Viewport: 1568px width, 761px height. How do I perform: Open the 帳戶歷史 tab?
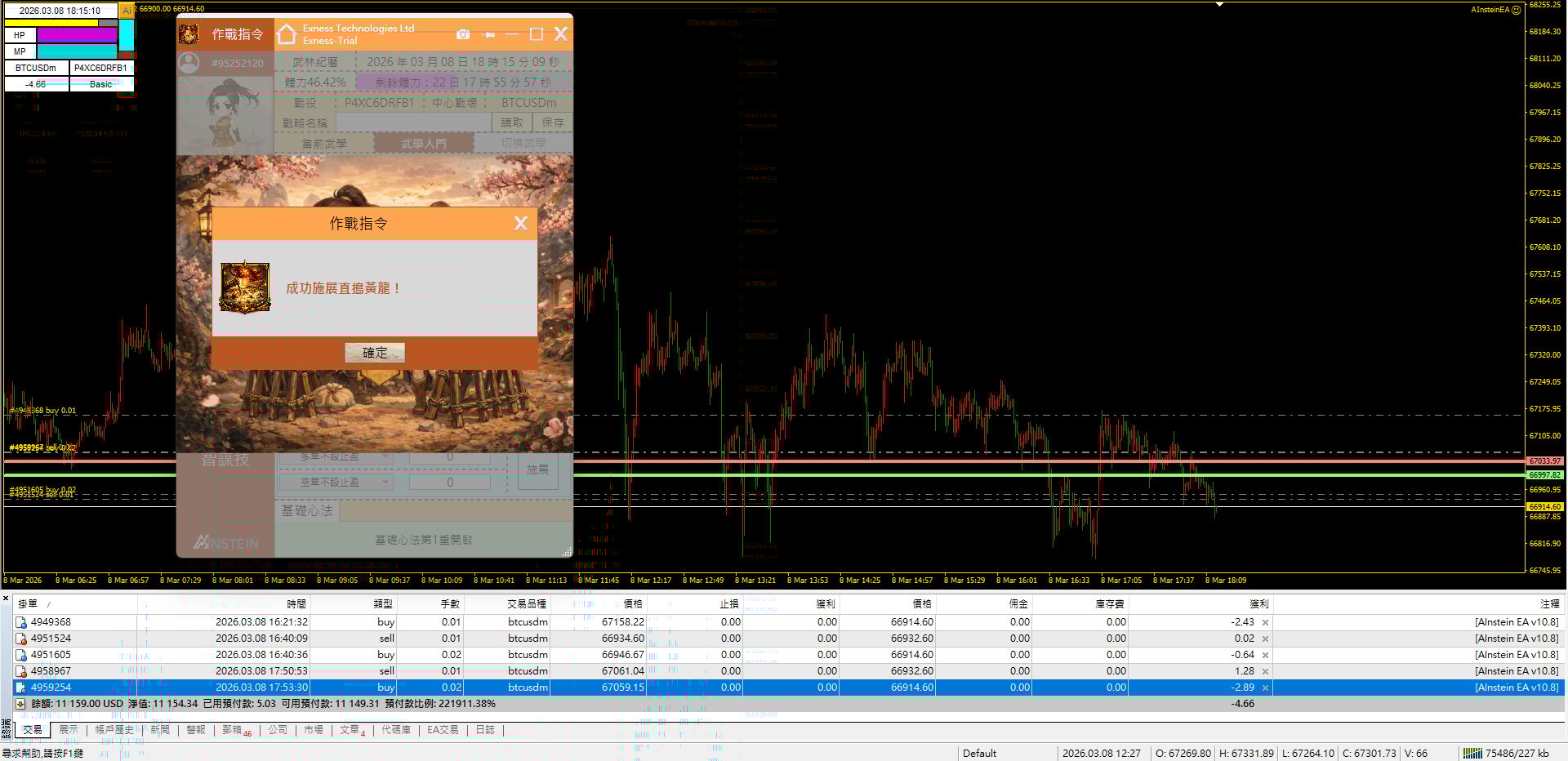(114, 730)
